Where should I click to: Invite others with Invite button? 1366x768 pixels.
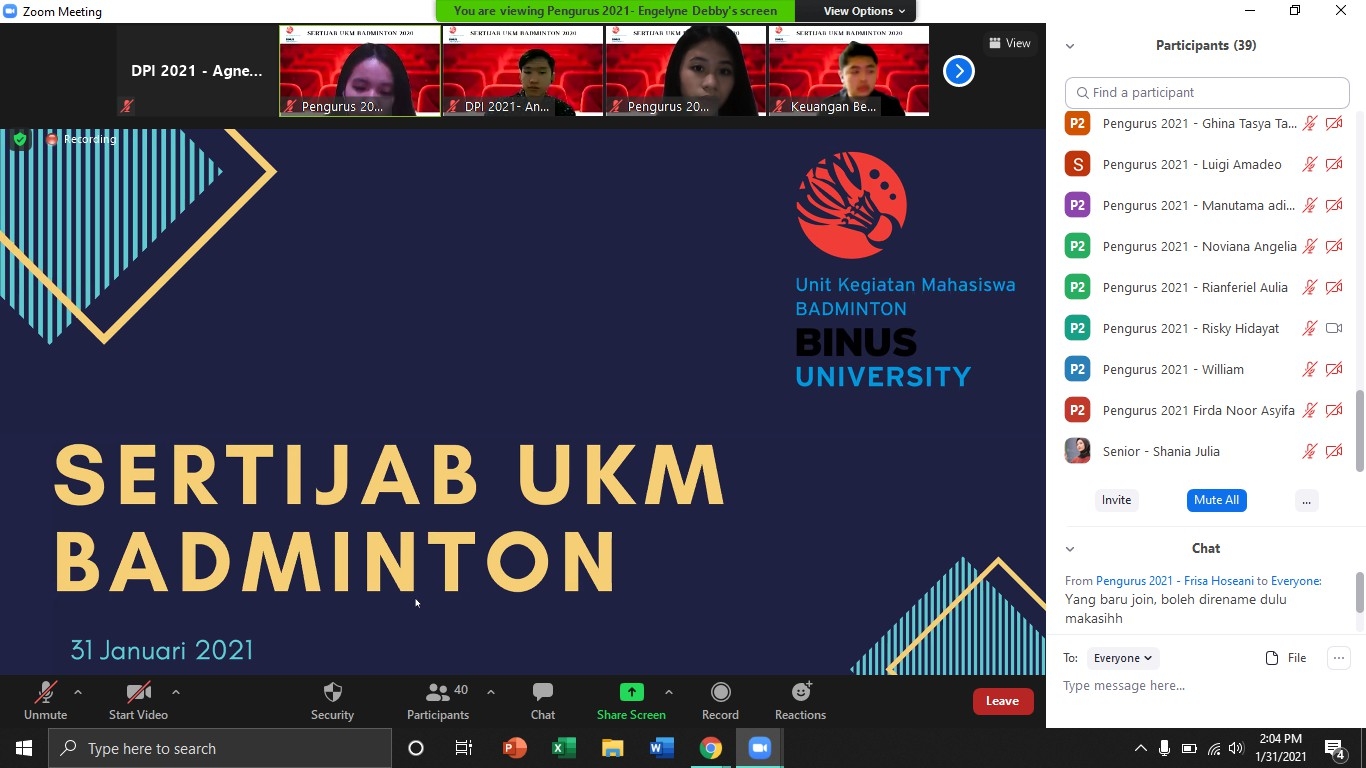(x=1116, y=500)
